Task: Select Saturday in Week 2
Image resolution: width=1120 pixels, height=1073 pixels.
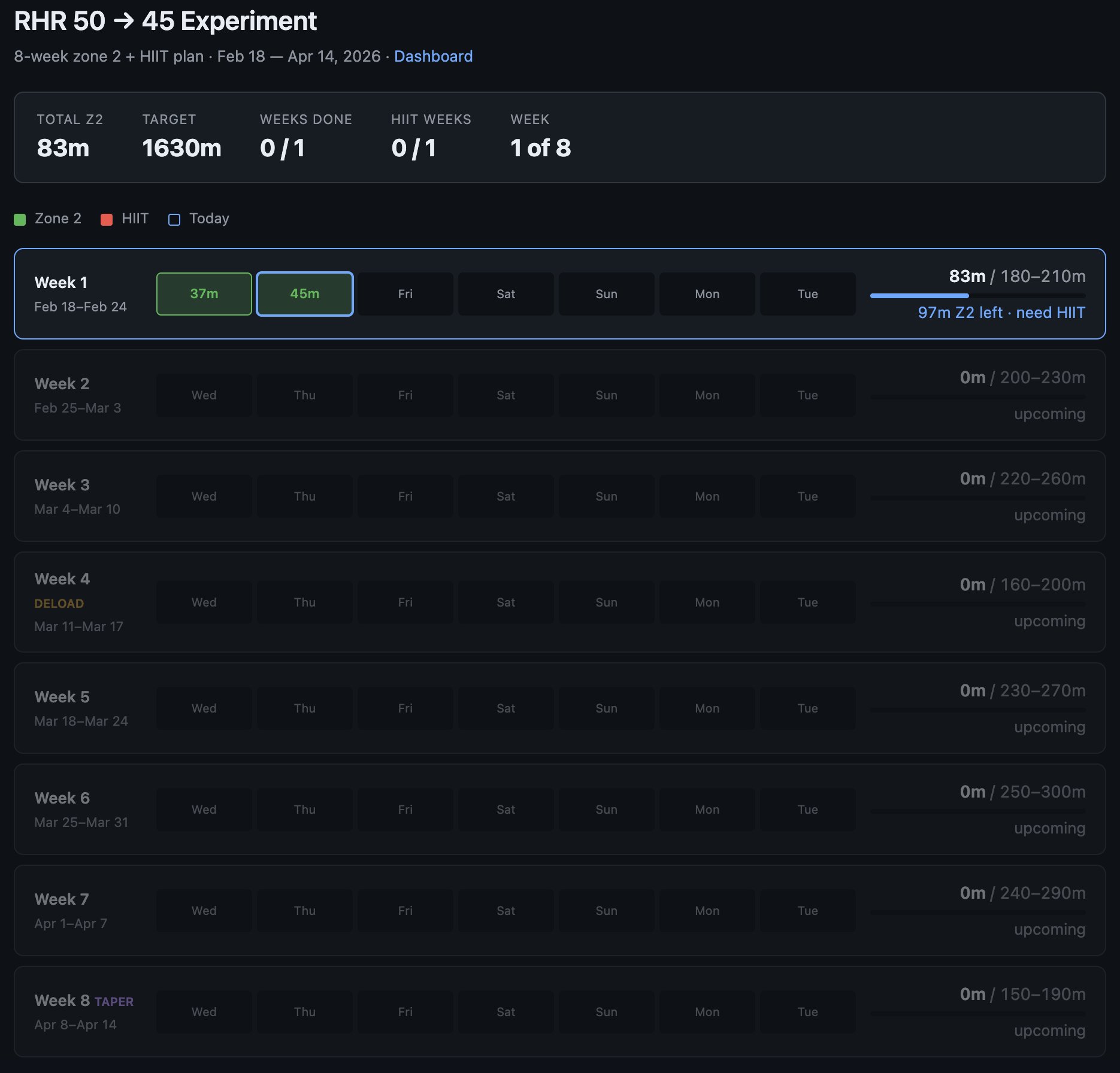Action: (505, 395)
